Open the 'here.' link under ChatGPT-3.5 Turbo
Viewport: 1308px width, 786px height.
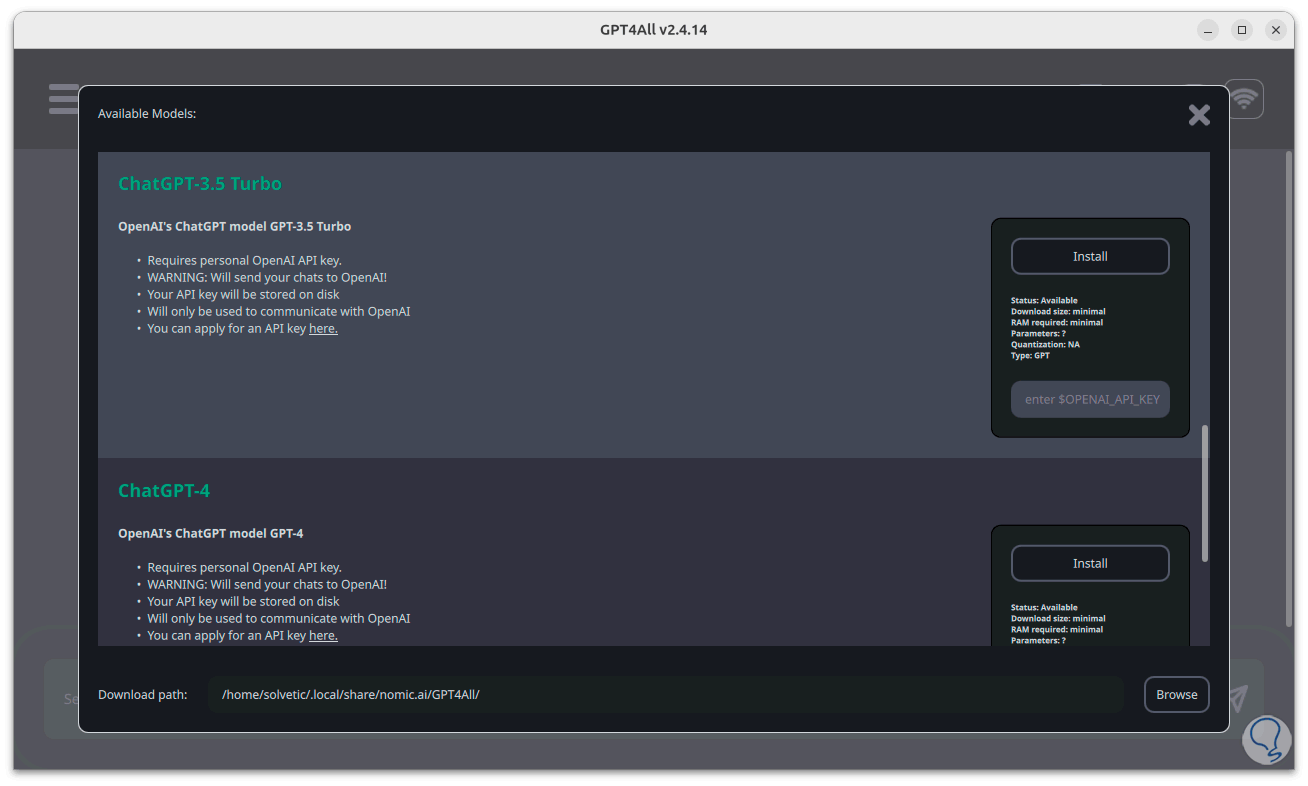(x=323, y=329)
